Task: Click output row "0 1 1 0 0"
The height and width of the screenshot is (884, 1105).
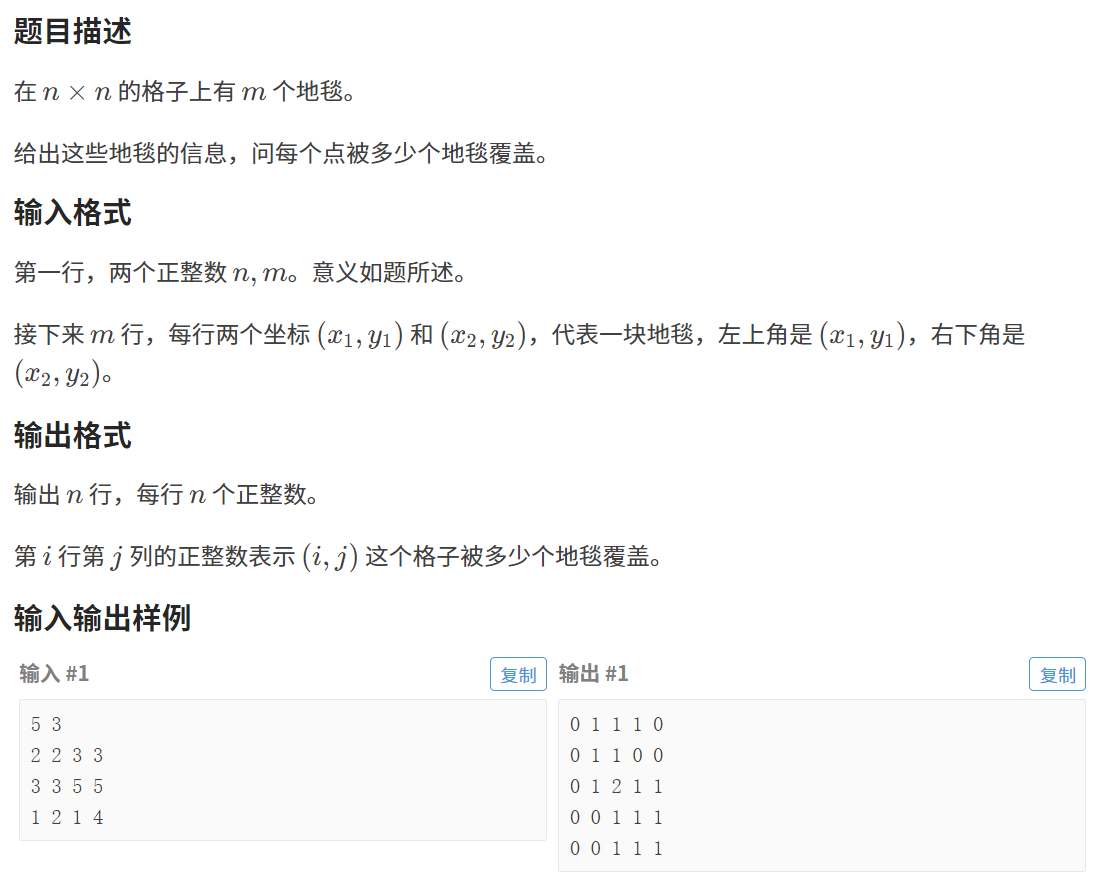Action: 617,756
